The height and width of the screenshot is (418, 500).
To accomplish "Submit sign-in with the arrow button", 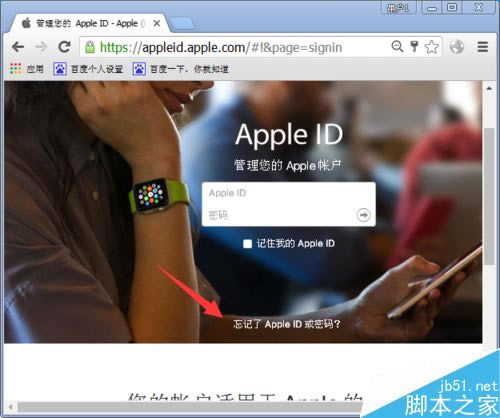I will (x=363, y=215).
